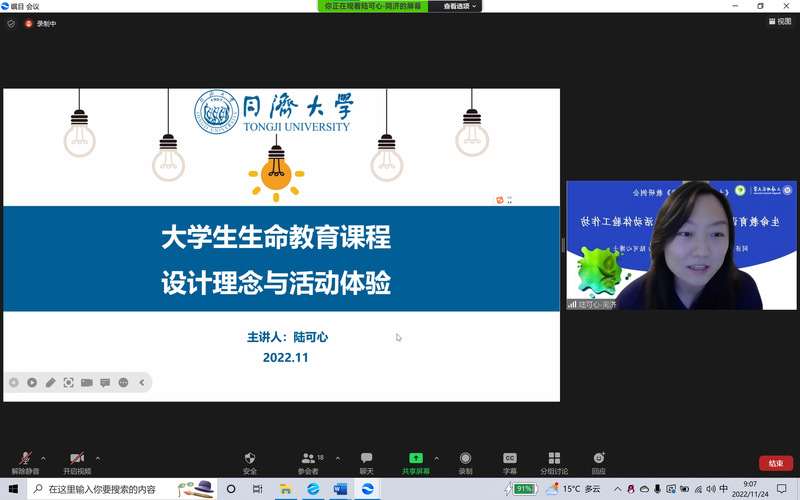Click the subtitle comment icon in slide toolbar
Image resolution: width=800 pixels, height=500 pixels.
pos(105,382)
